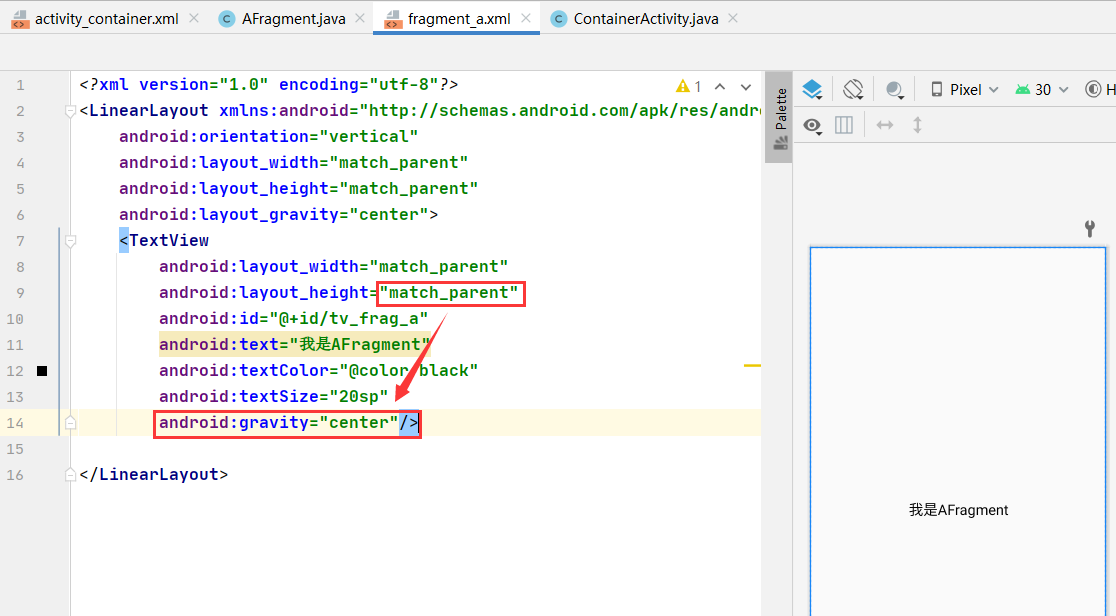Click the android:layout_gravity="center" line
Image resolution: width=1116 pixels, height=616 pixels.
tap(278, 215)
